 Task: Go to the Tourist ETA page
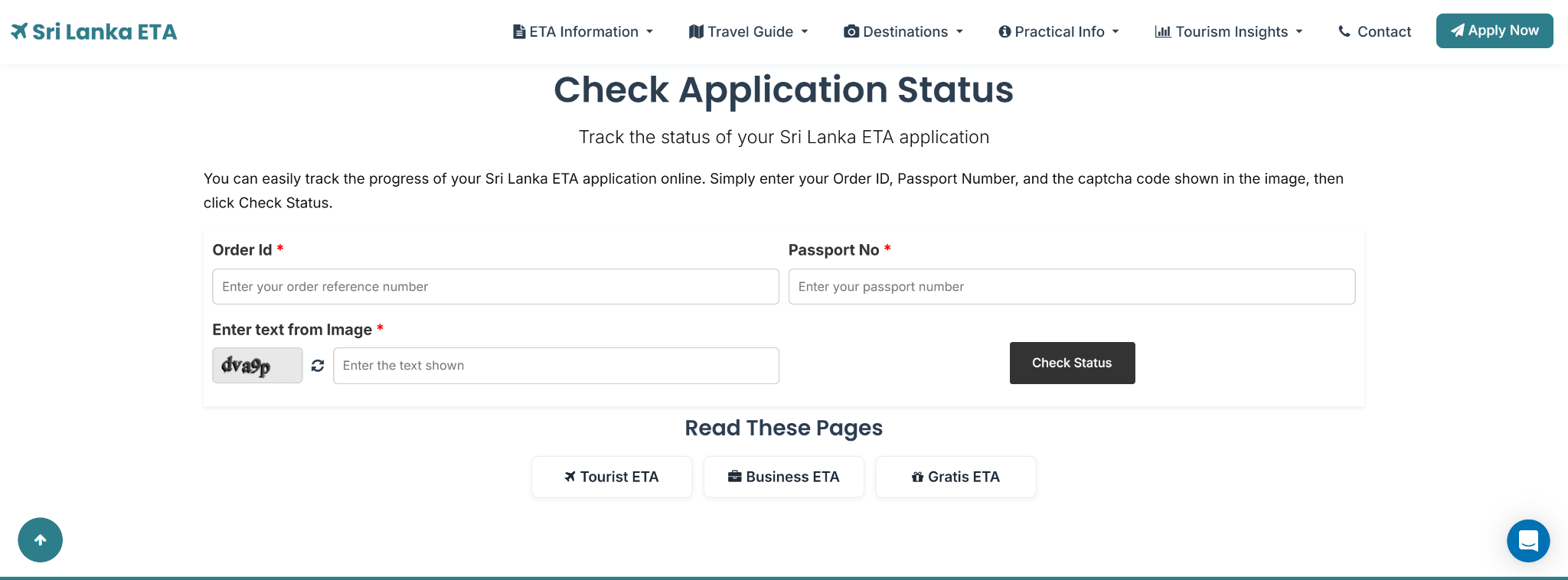pyautogui.click(x=612, y=477)
